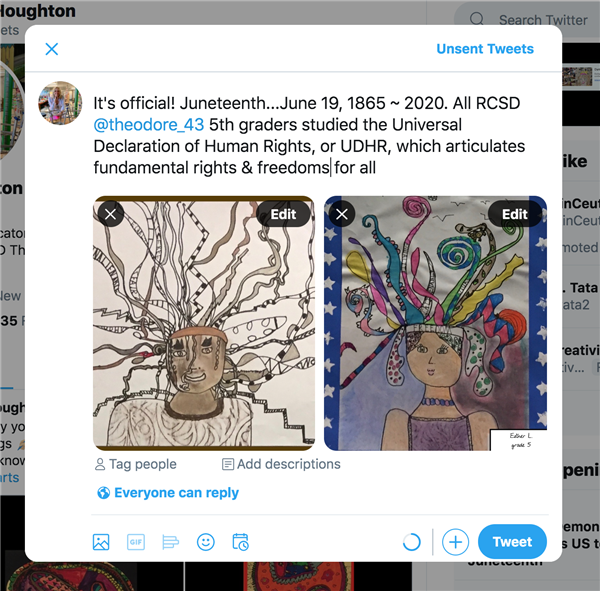The height and width of the screenshot is (591, 600).
Task: Open the GIF picker
Action: (136, 542)
